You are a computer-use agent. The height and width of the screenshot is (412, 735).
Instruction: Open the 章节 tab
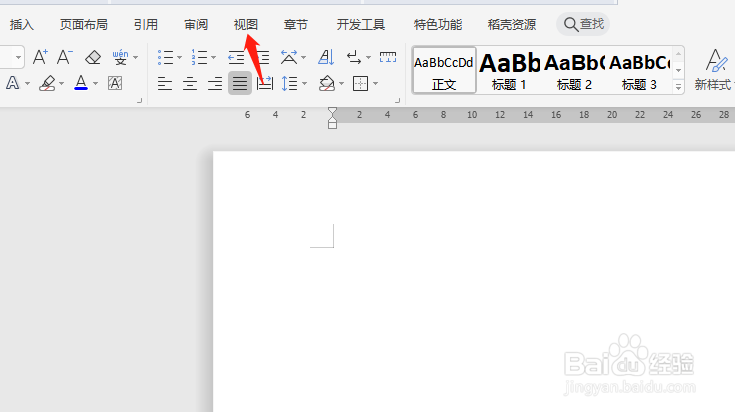pos(295,24)
